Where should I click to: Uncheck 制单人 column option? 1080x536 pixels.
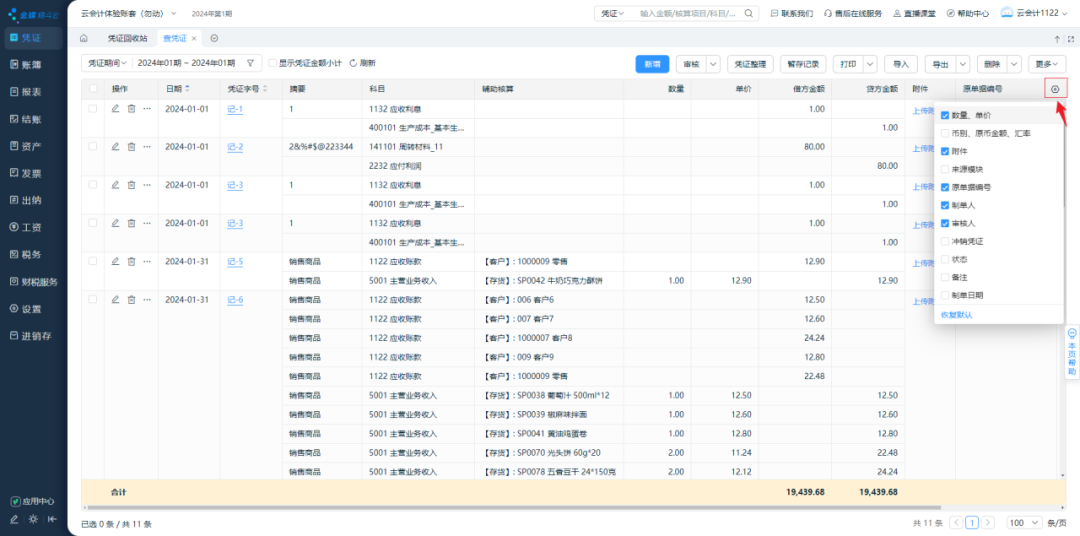coord(945,205)
